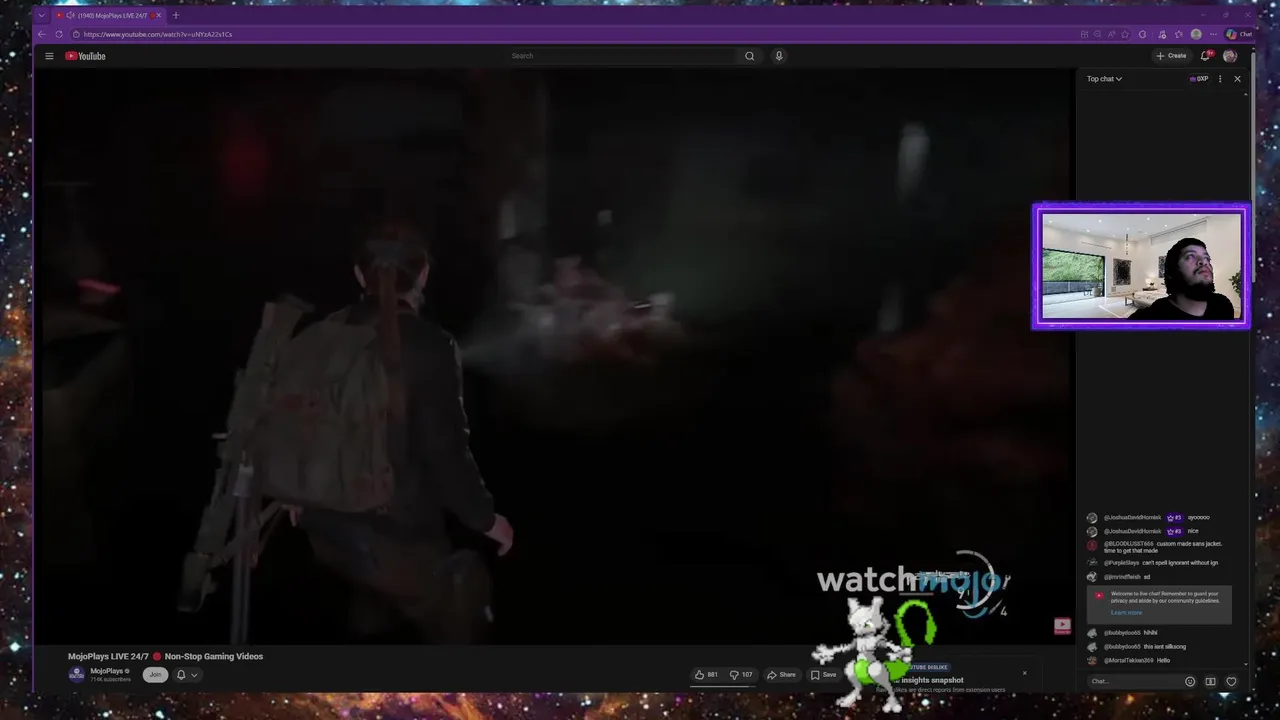Open Super Chat dollar icon

pyautogui.click(x=1210, y=682)
